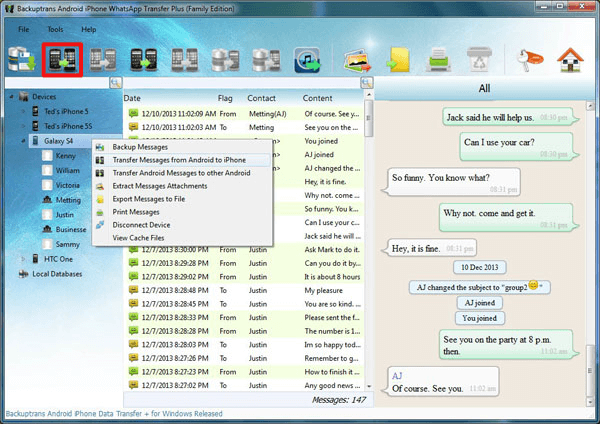This screenshot has height=424, width=600.
Task: Open the Tools menu
Action: click(55, 30)
